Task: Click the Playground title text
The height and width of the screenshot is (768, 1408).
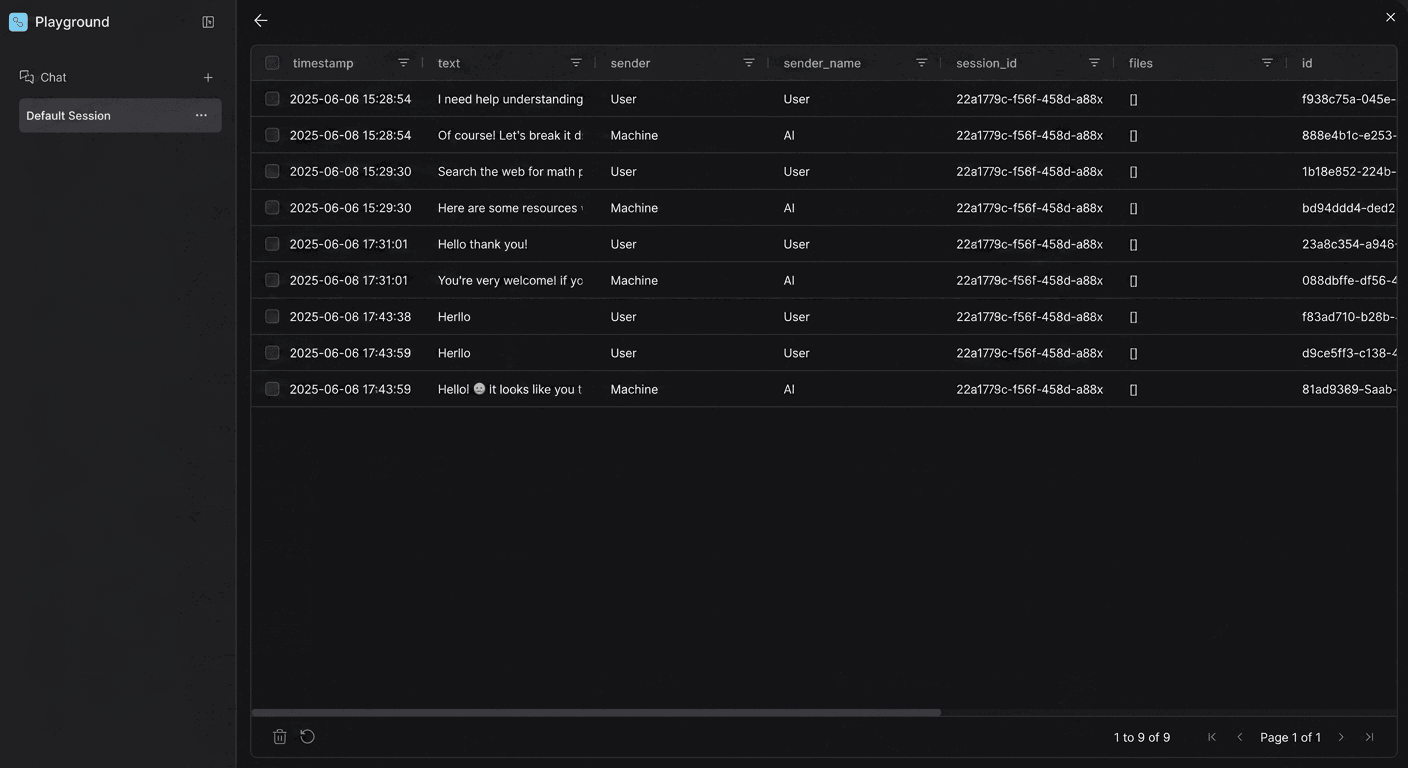Action: [72, 22]
